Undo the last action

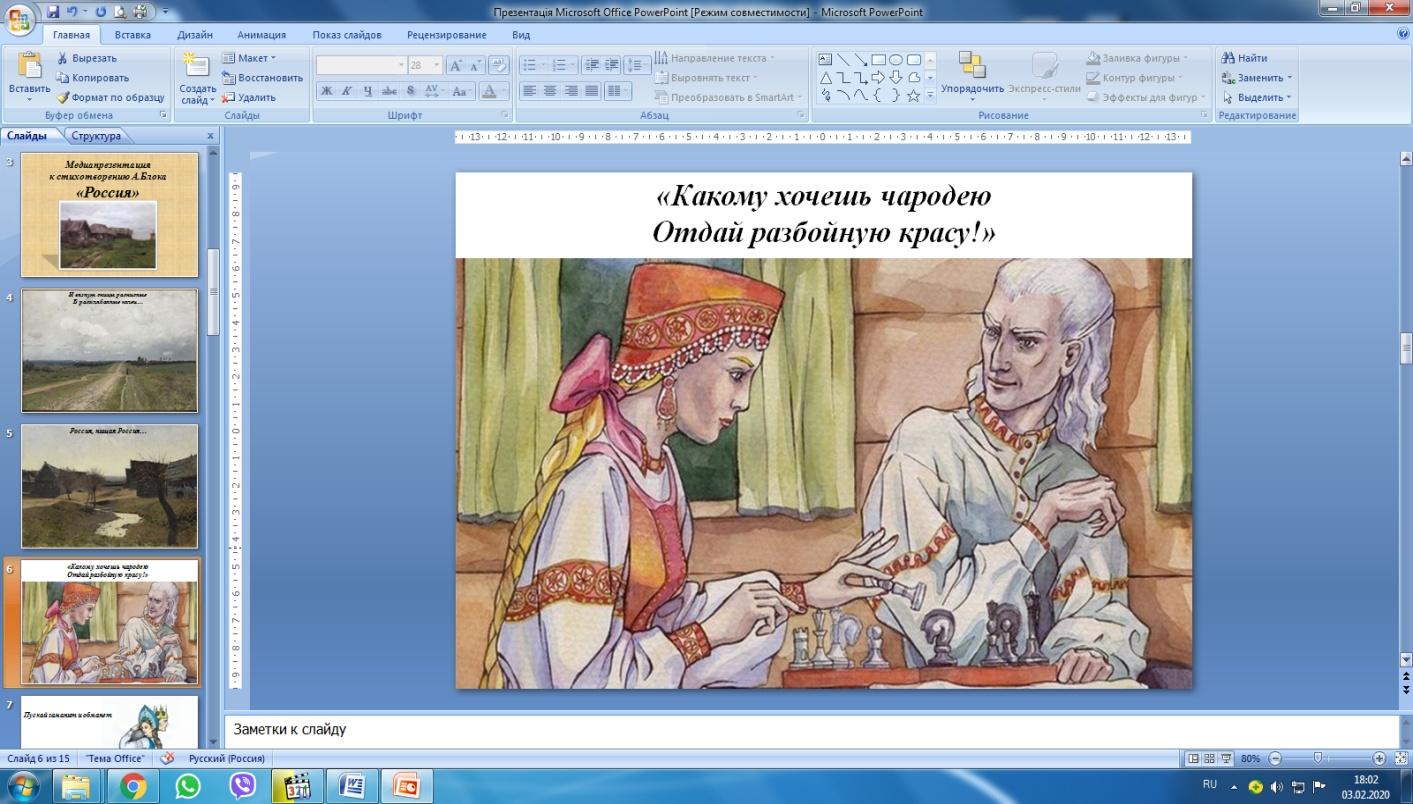(72, 12)
